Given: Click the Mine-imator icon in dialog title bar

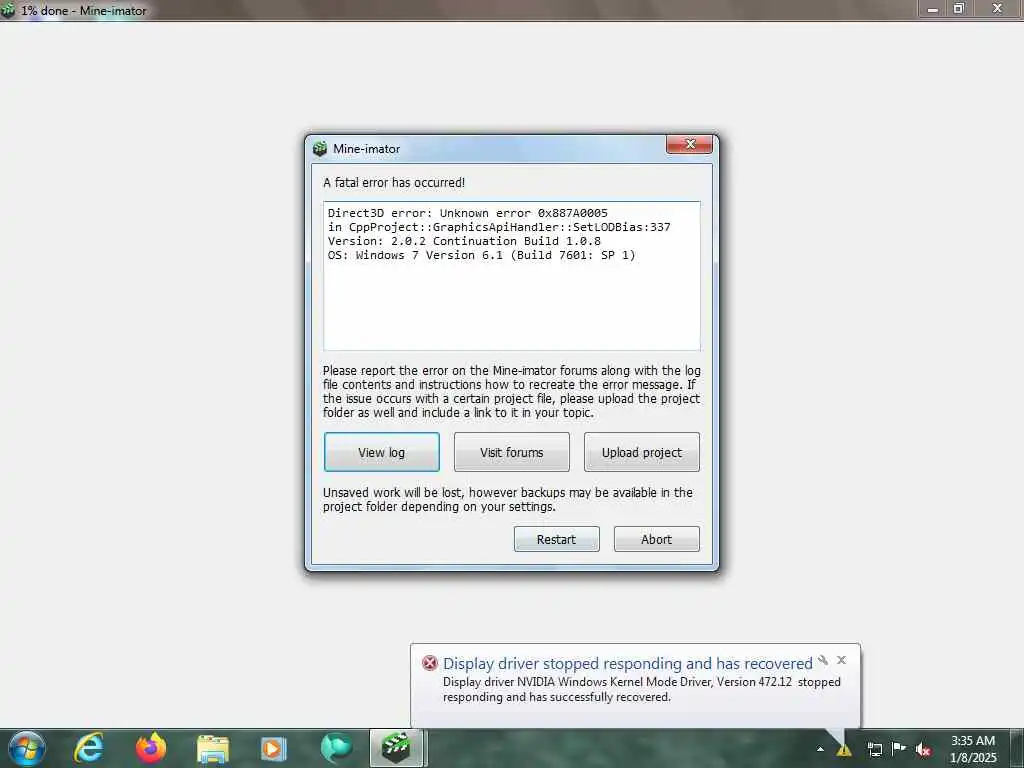Looking at the screenshot, I should click(x=319, y=149).
